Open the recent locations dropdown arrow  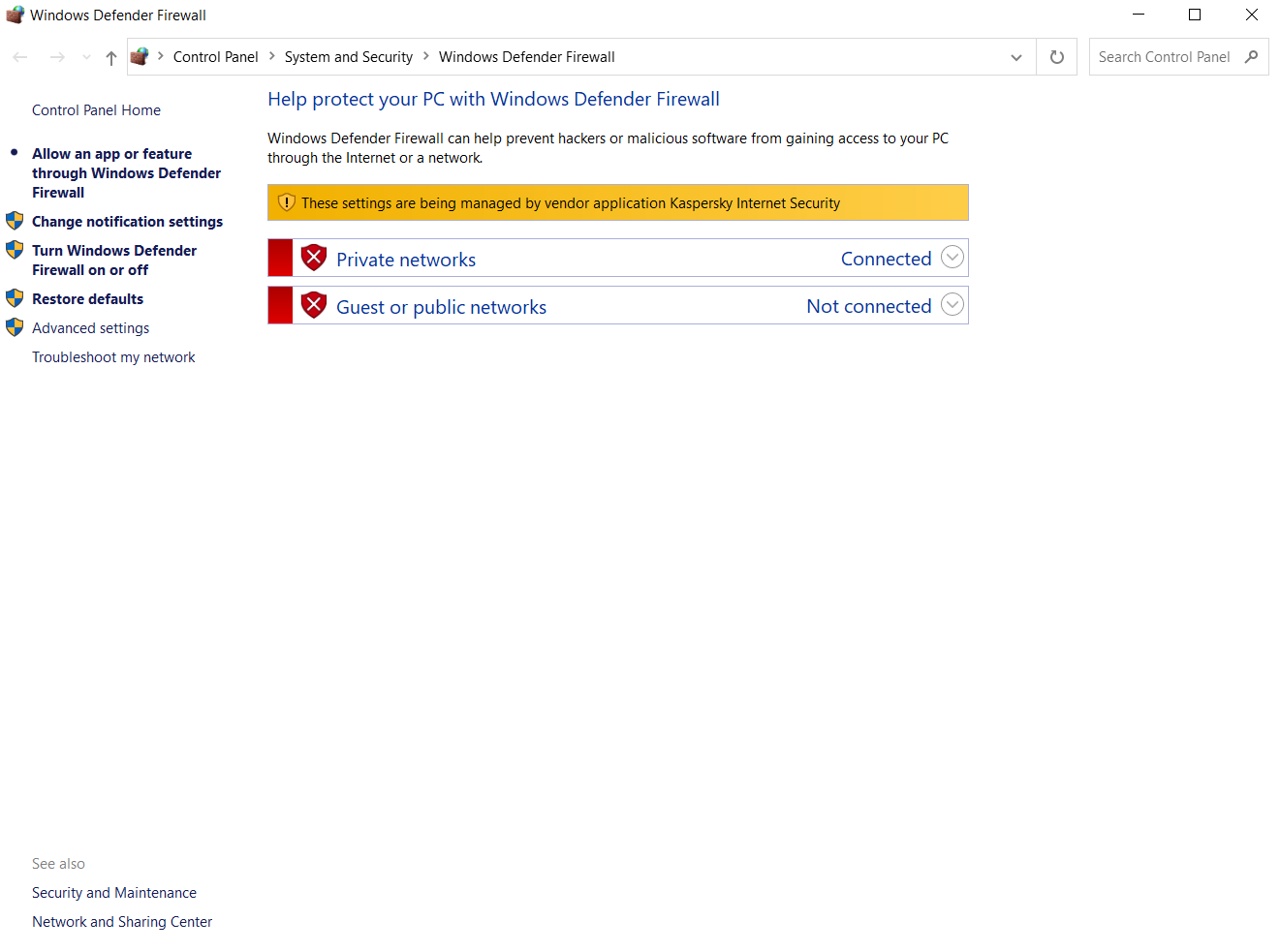(86, 57)
